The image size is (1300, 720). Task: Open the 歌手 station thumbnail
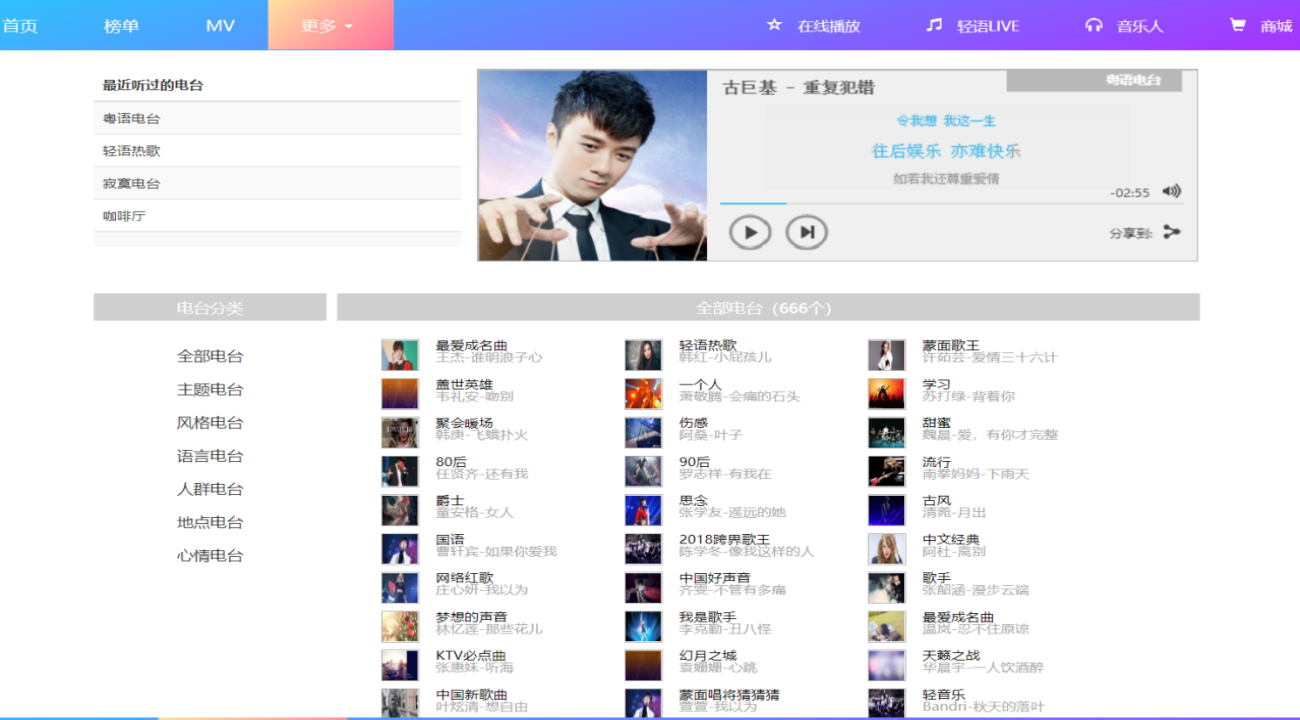click(886, 587)
